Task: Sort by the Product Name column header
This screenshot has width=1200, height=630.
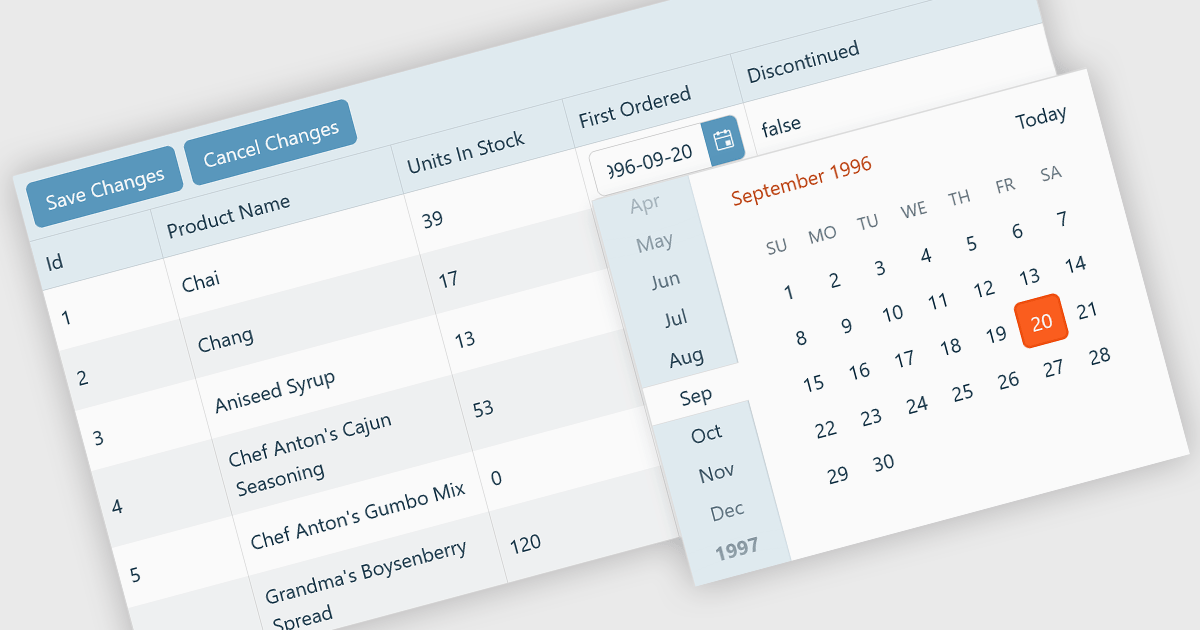Action: [x=228, y=217]
